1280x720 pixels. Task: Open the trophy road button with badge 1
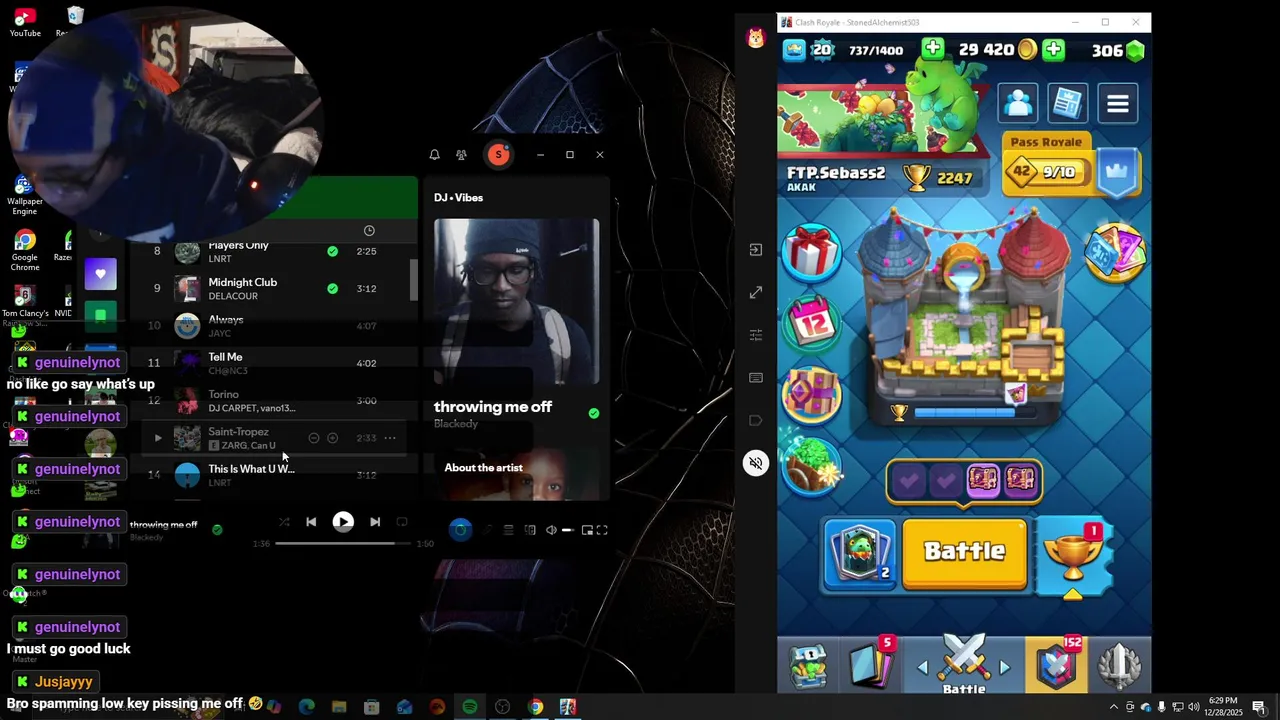pyautogui.click(x=1072, y=556)
